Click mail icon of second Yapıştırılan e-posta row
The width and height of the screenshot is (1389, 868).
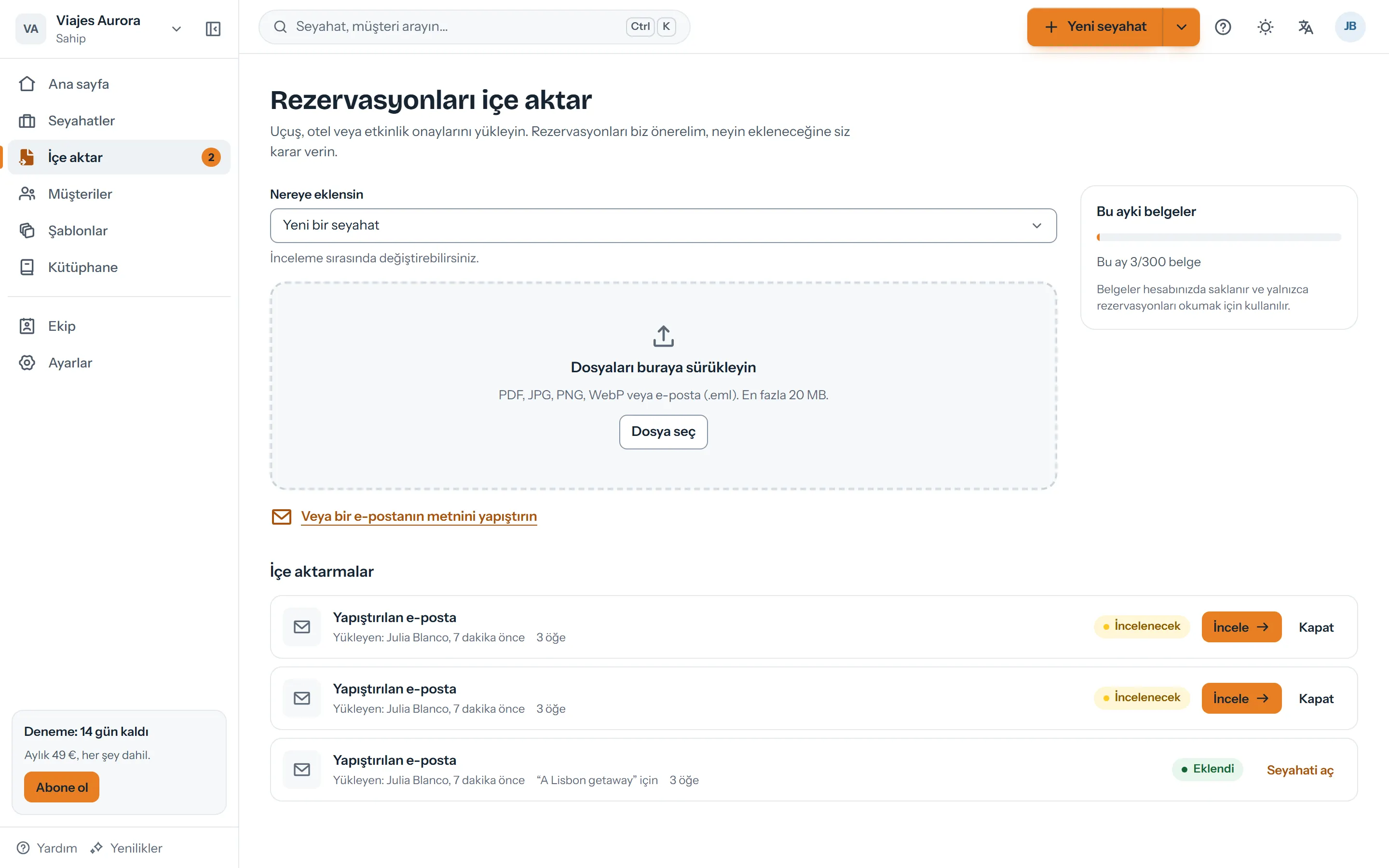tap(302, 698)
